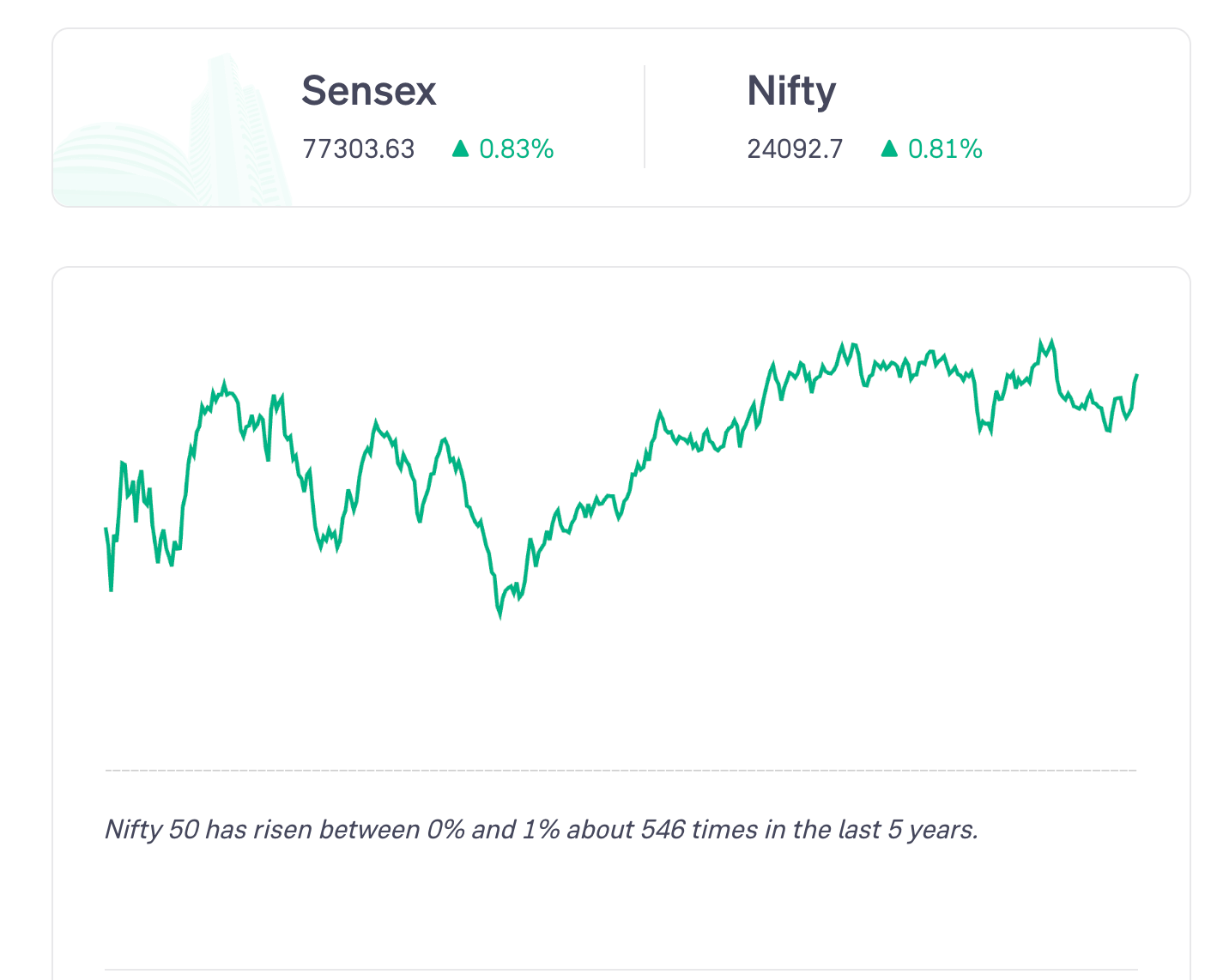Viewport: 1205px width, 980px height.
Task: Click the solid horizontal line under the caption
Action: (621, 970)
